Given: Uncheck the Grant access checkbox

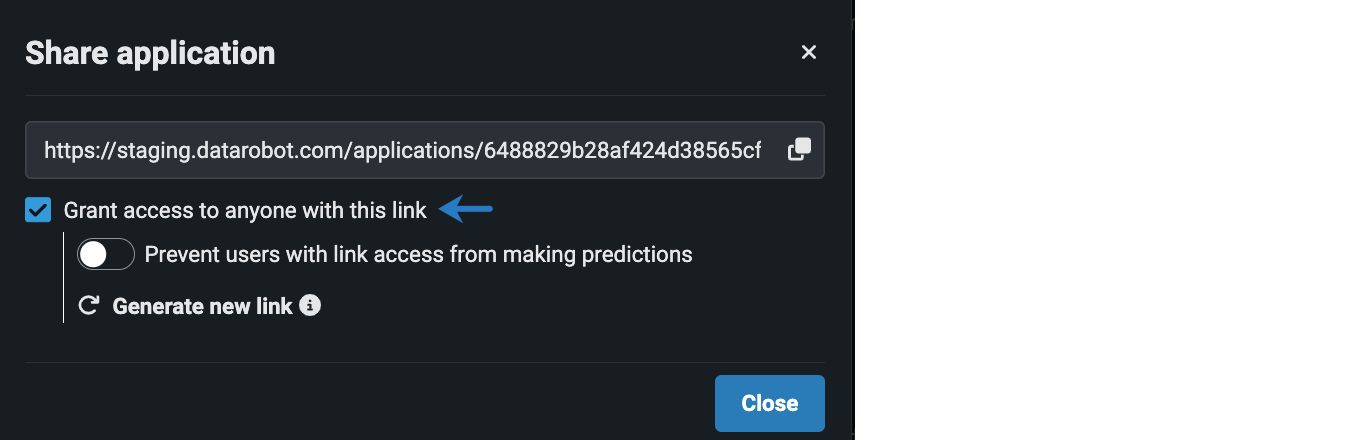Looking at the screenshot, I should coord(38,210).
